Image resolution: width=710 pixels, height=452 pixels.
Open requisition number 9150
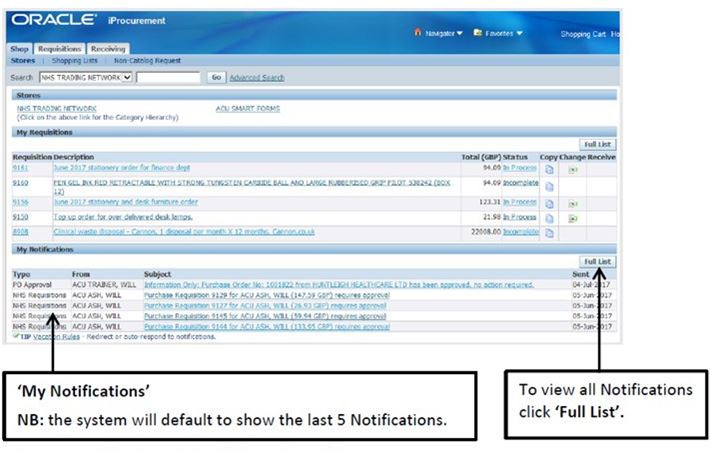[x=20, y=217]
